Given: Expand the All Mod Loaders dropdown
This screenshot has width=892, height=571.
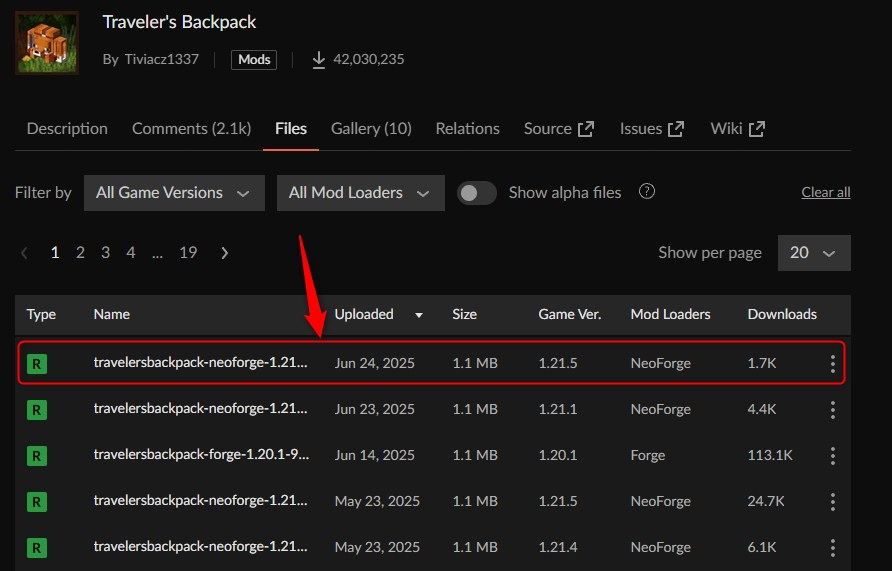Looking at the screenshot, I should point(361,193).
